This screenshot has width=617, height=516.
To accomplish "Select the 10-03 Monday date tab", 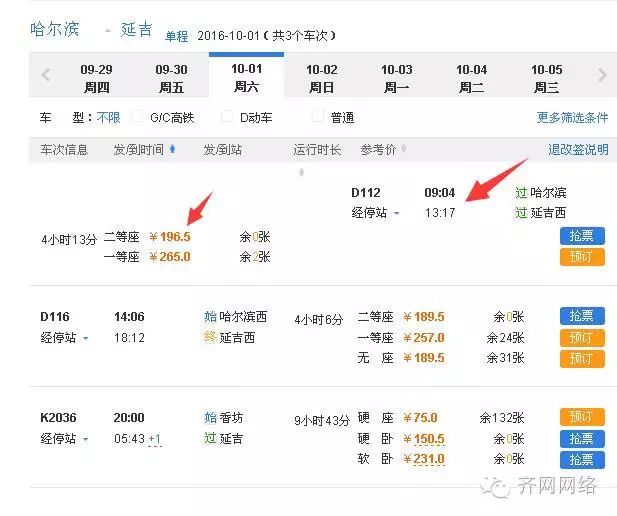I will pyautogui.click(x=397, y=78).
